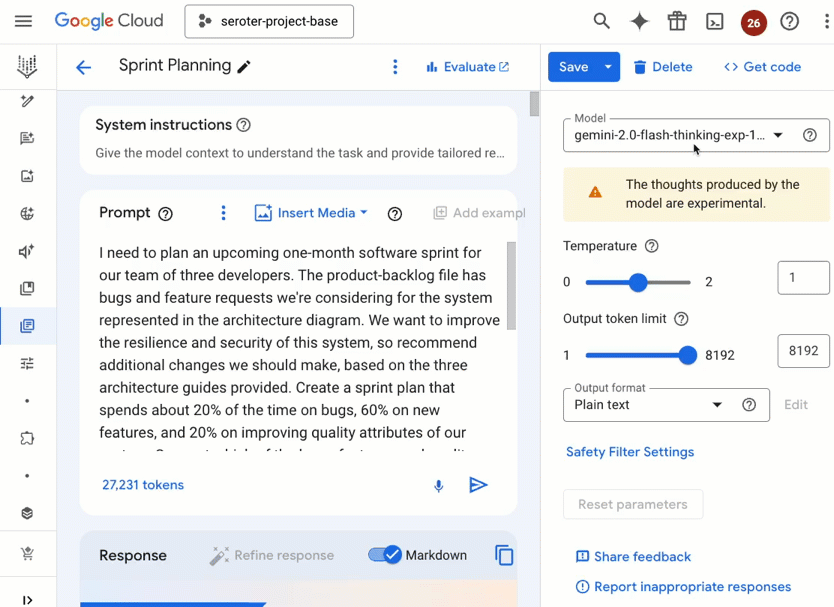The image size is (834, 607).
Task: Submit the prompt with the send arrow
Action: click(x=479, y=485)
